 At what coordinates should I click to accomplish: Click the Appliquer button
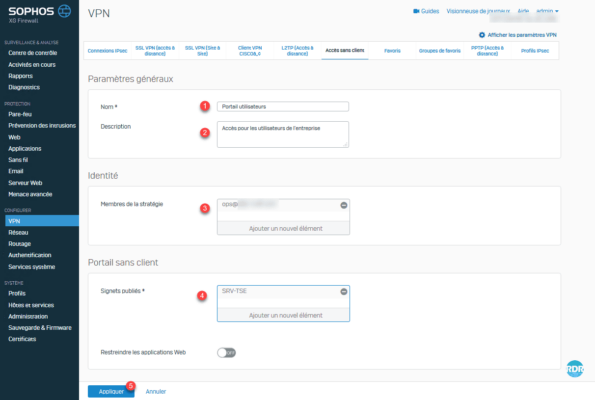point(111,391)
